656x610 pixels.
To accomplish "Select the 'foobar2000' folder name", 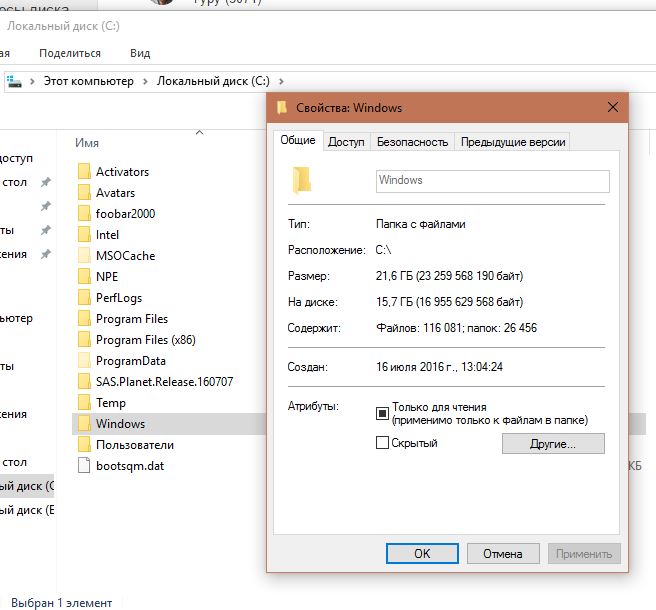I will 126,213.
